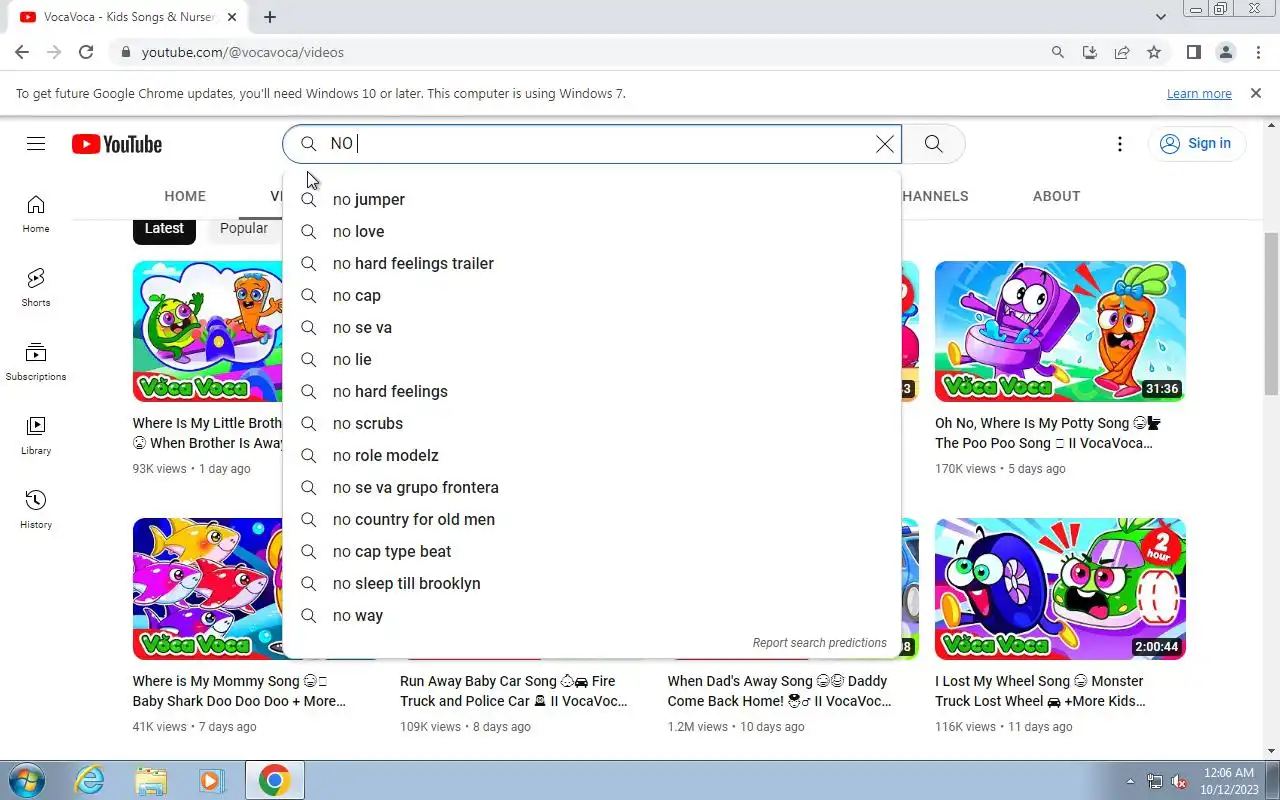Click the address bar URL

point(243,52)
